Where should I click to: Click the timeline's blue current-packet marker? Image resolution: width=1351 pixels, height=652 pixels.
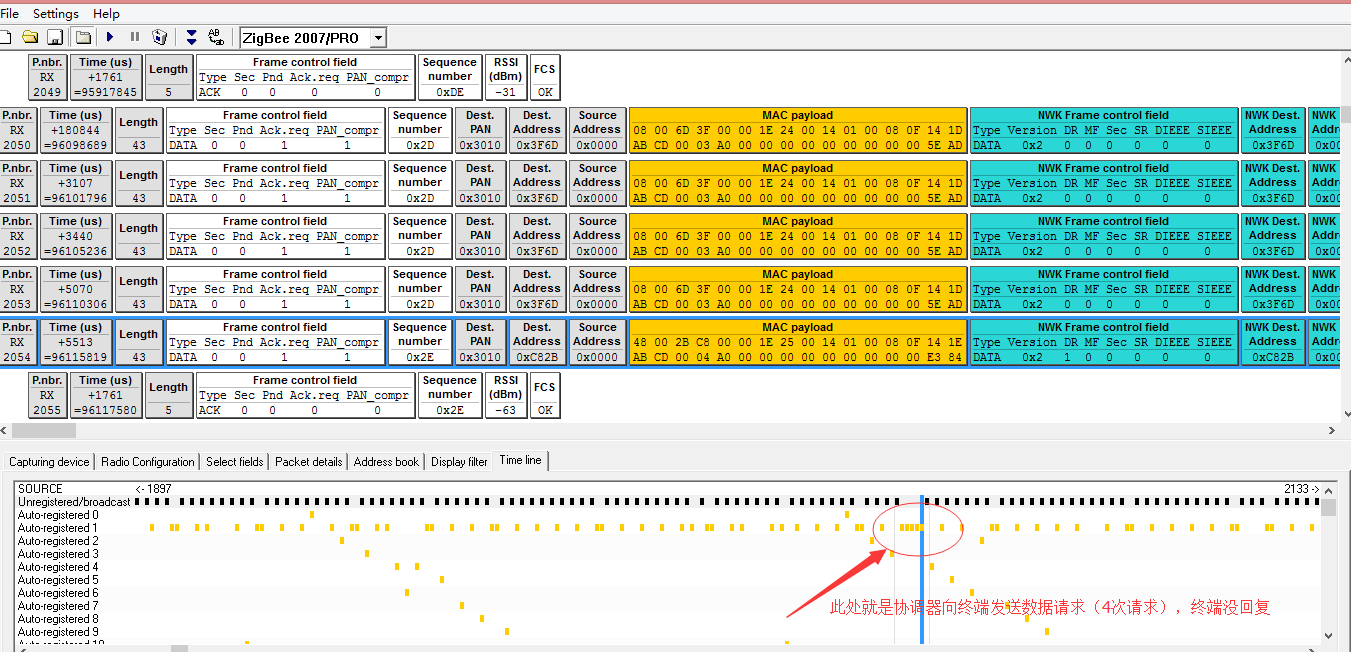click(921, 570)
